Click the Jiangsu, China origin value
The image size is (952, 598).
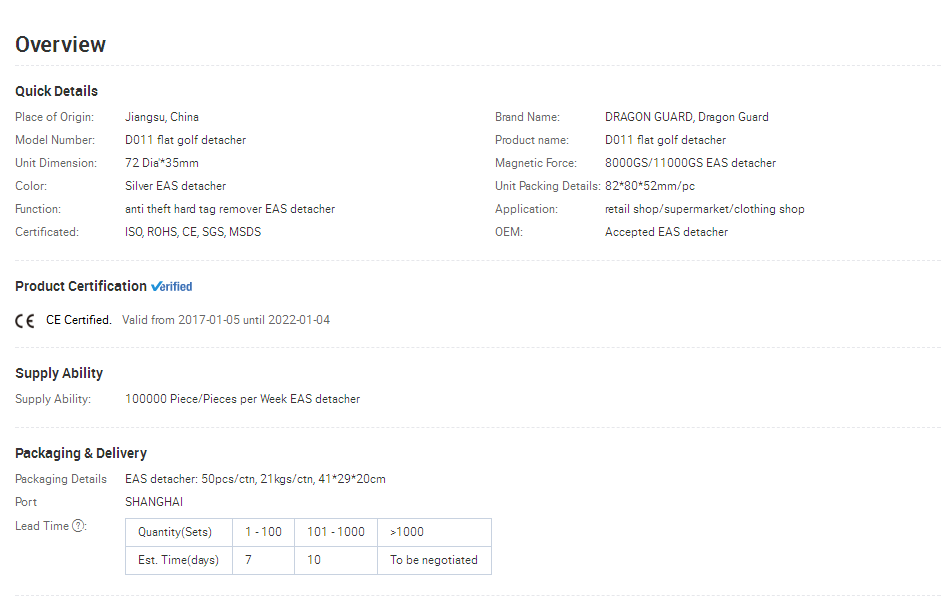[x=162, y=117]
